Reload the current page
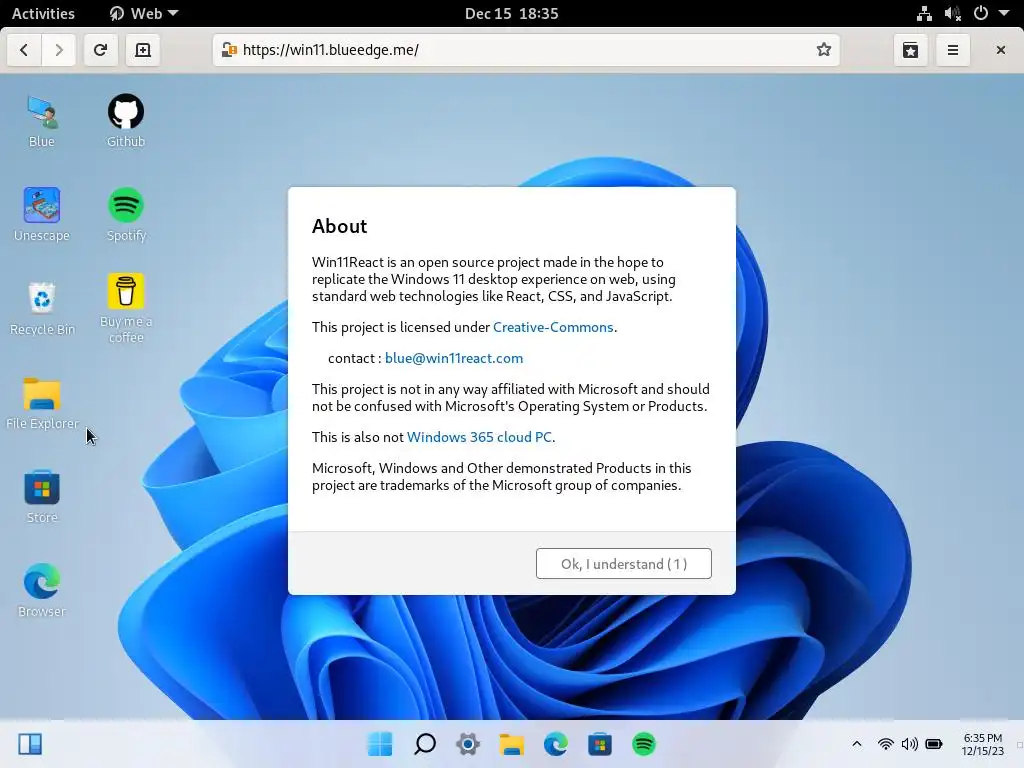 pyautogui.click(x=100, y=50)
